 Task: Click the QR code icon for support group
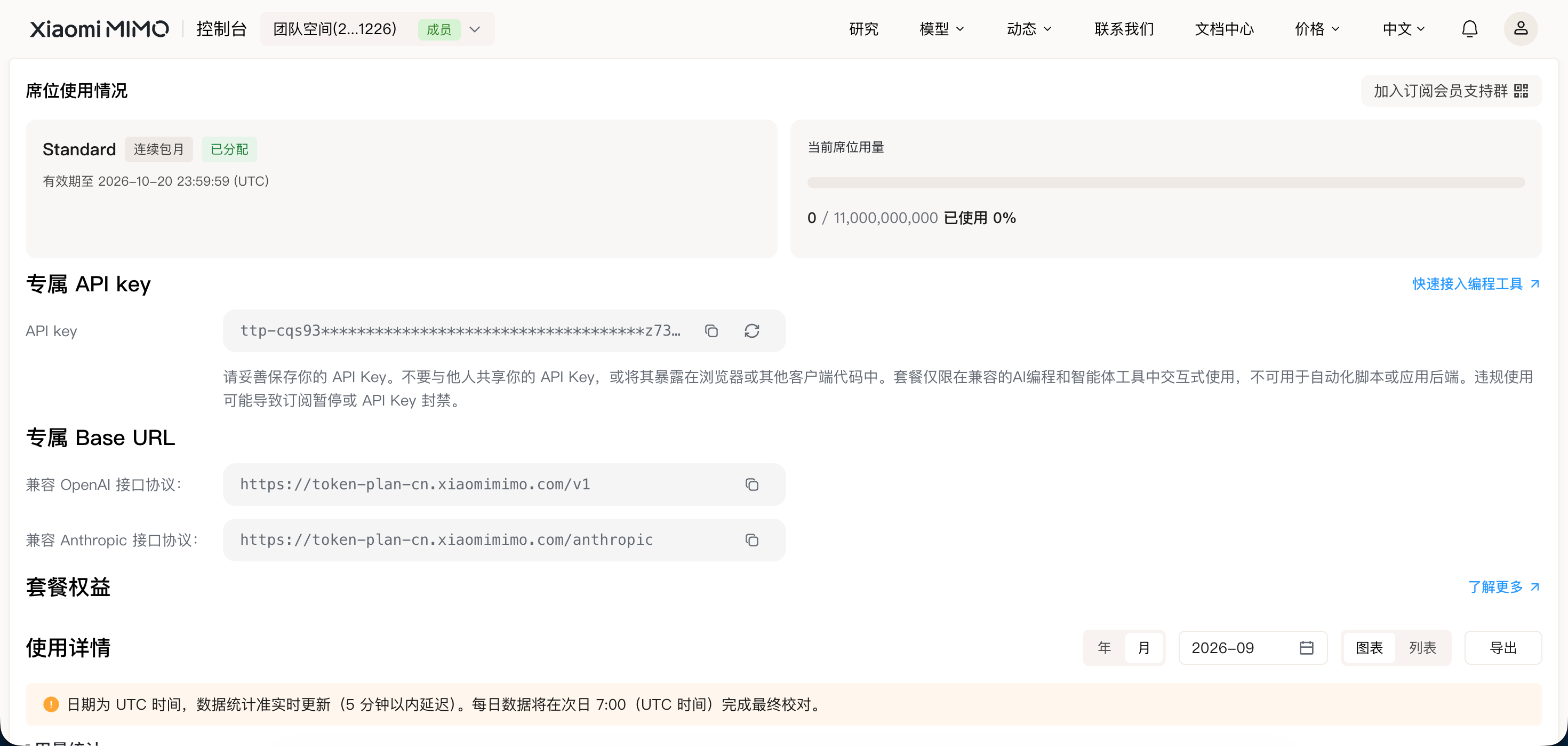tap(1521, 91)
